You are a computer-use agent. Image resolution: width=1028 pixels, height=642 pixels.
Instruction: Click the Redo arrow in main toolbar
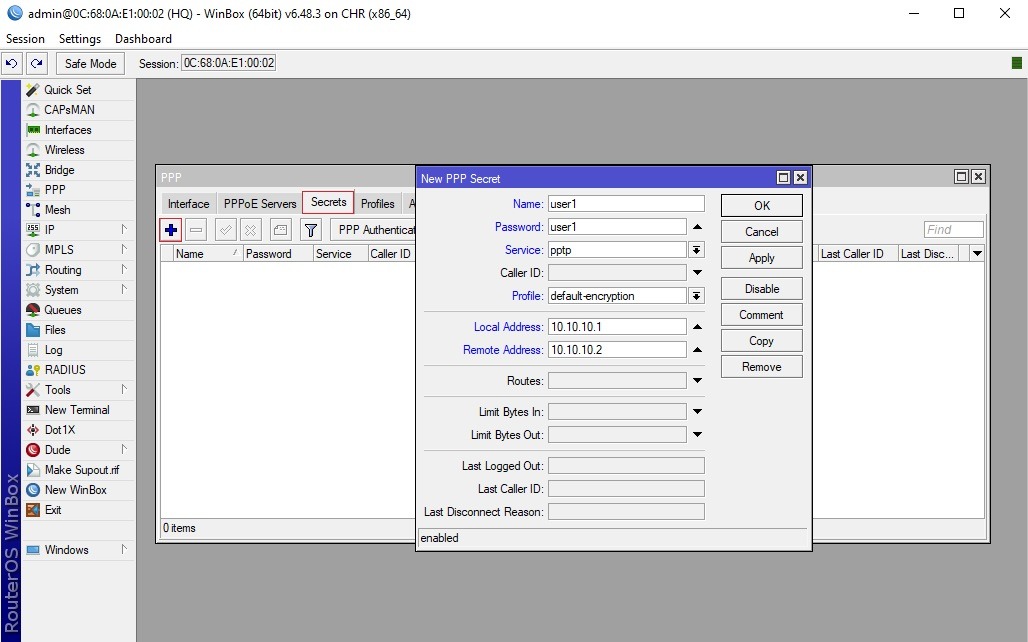tap(37, 63)
